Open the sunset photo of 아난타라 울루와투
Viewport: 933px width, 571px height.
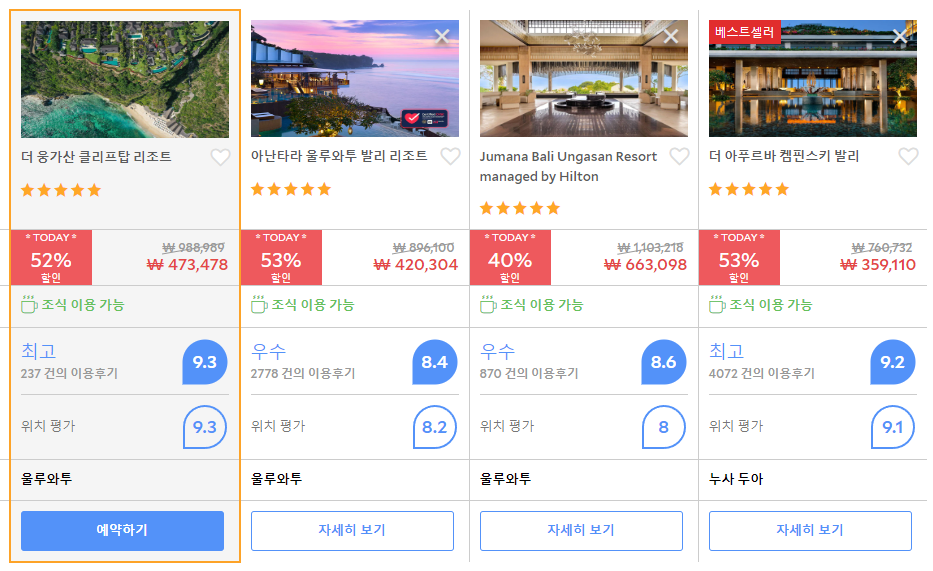[355, 79]
